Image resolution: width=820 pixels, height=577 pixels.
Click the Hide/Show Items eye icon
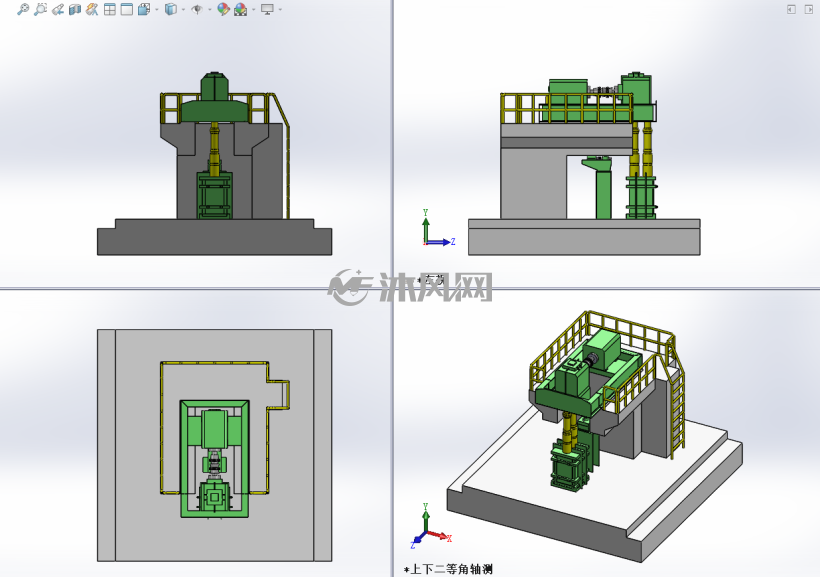(197, 9)
